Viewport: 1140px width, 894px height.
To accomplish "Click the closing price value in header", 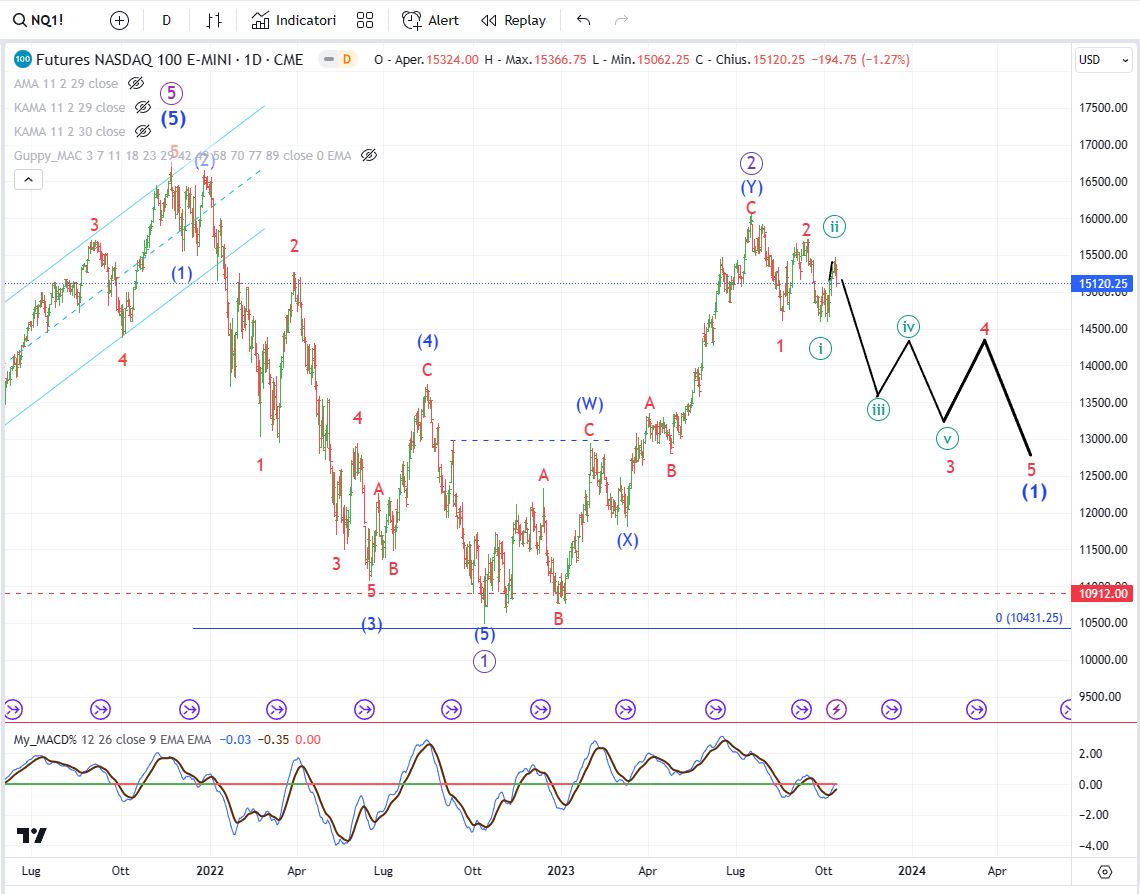I will tap(779, 60).
